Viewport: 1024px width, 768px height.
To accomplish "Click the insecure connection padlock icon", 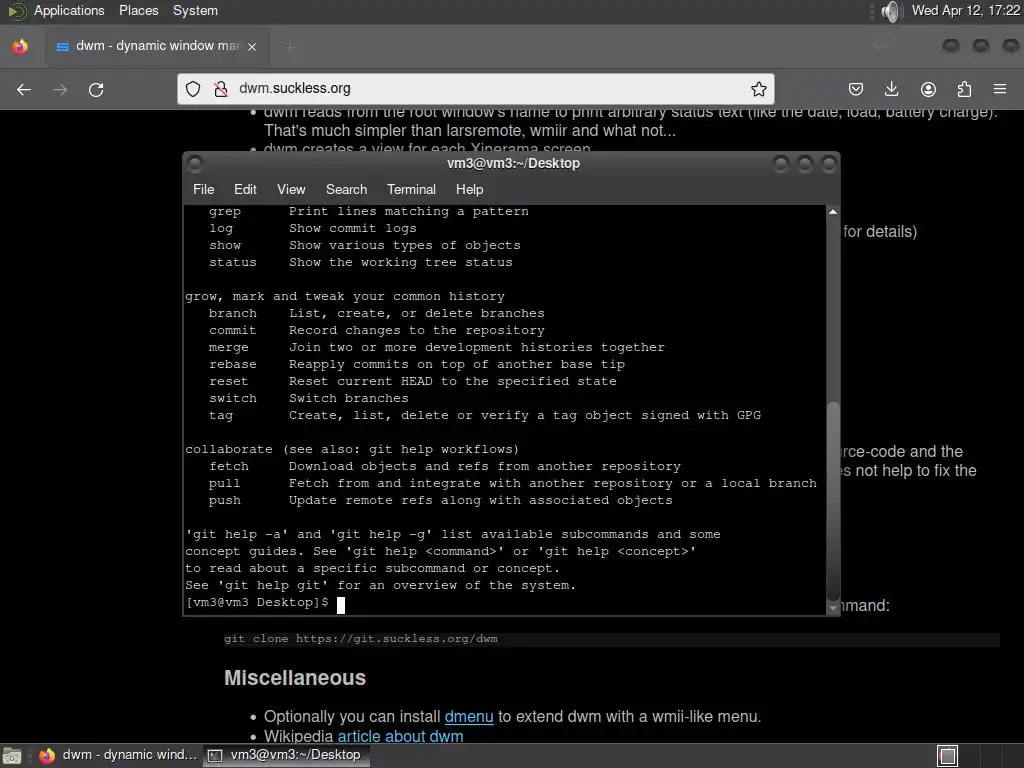I will tap(221, 89).
